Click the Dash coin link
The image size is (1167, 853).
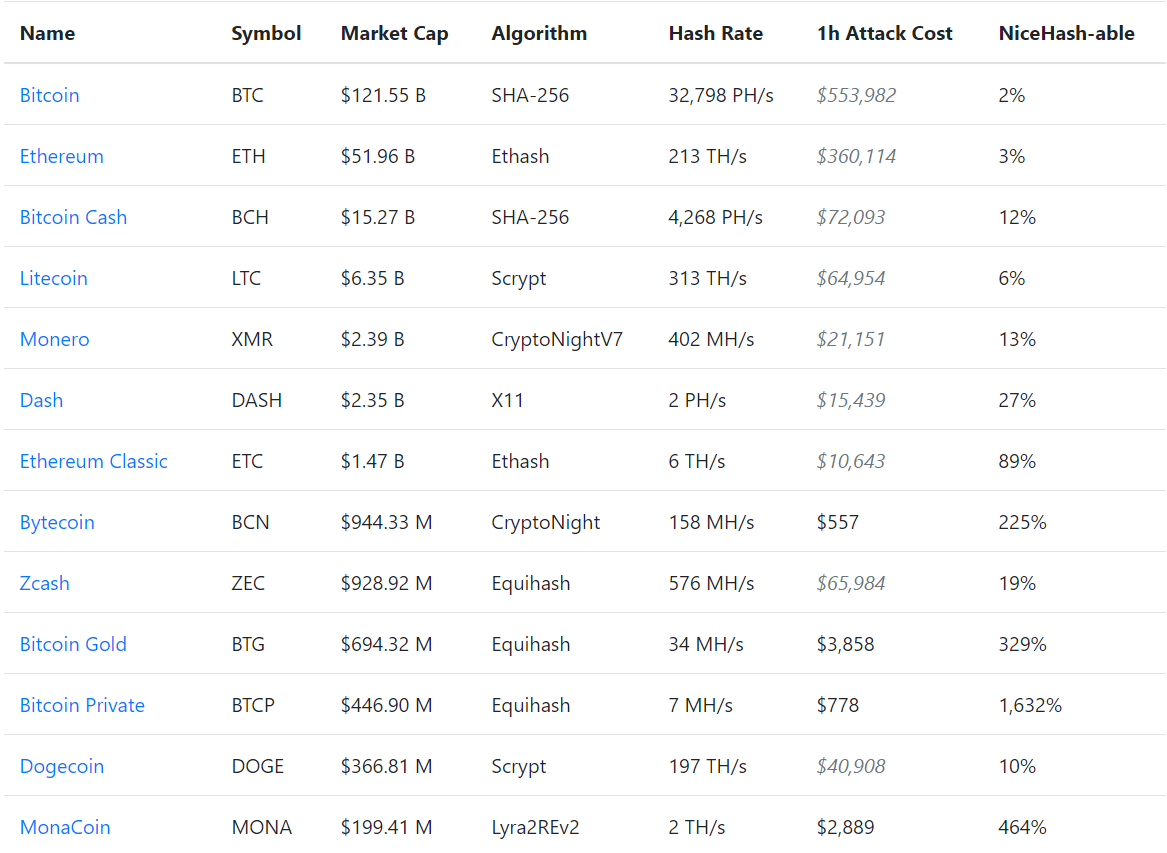pos(41,400)
